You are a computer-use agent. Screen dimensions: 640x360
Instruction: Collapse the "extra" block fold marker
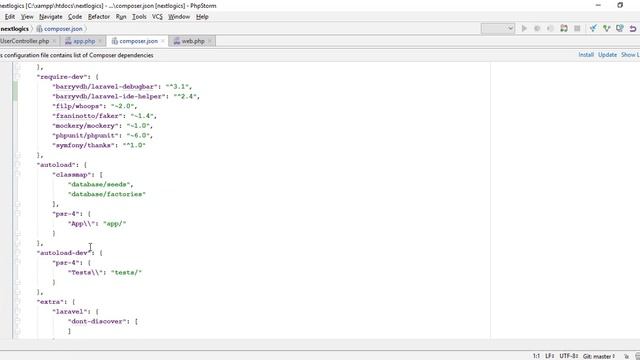coord(18,302)
